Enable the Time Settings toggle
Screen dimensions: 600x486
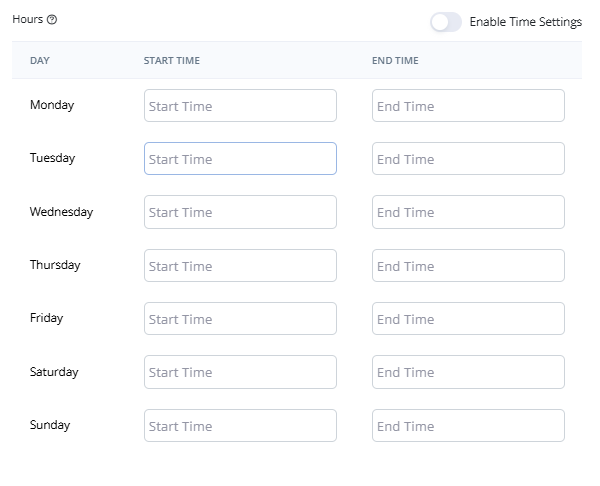coord(446,22)
